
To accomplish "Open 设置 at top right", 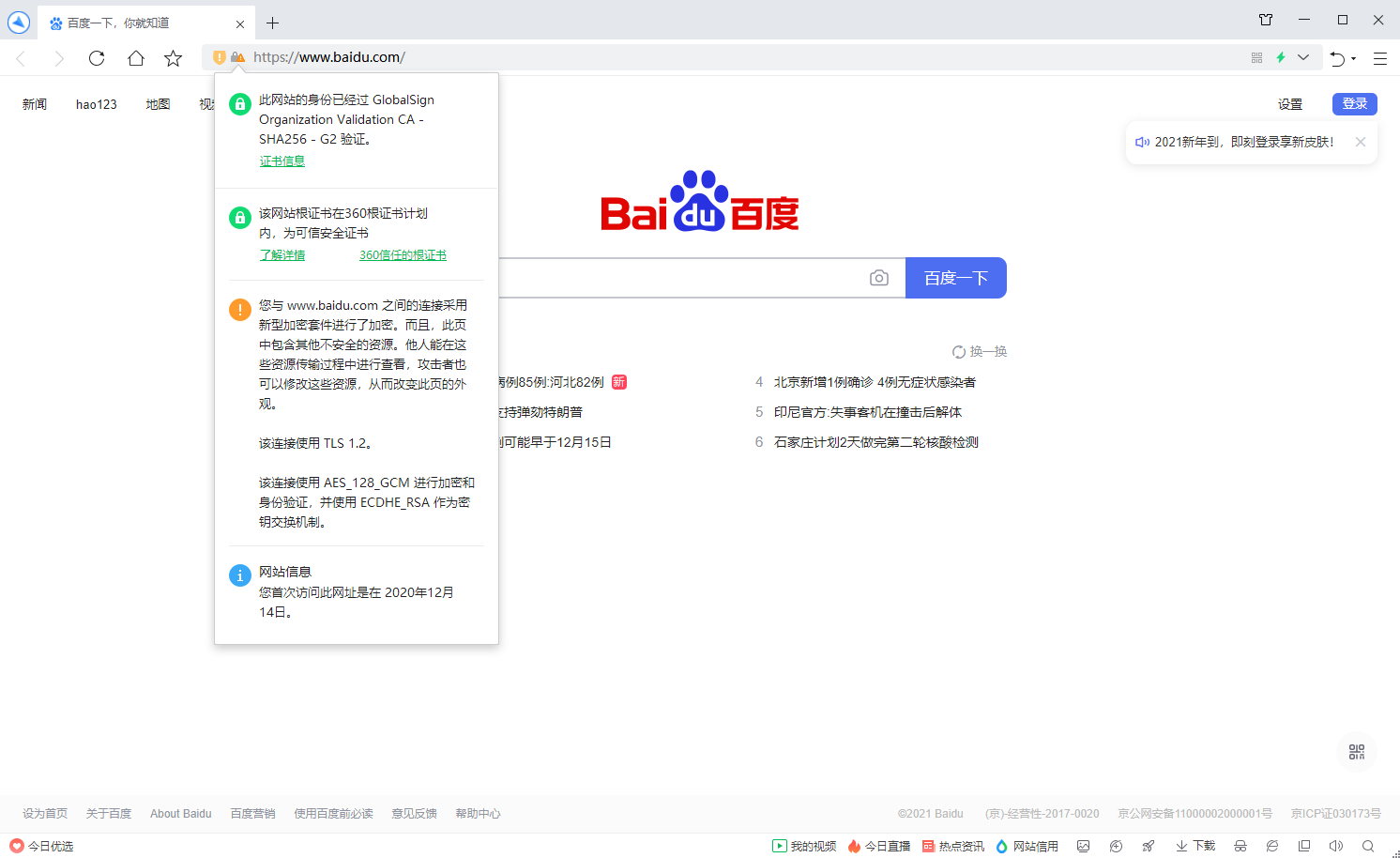I will click(1290, 104).
